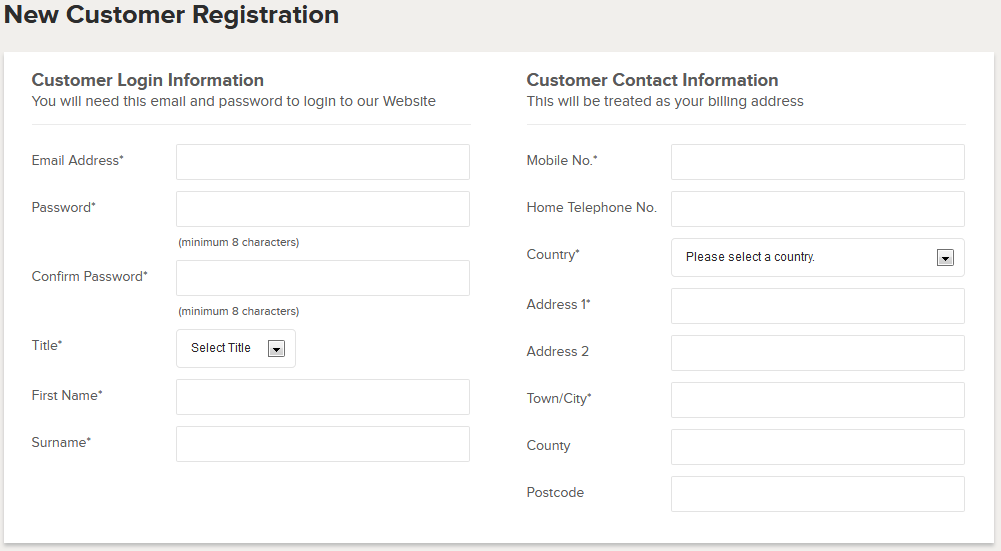Click the Mobile No. input field
Image resolution: width=1001 pixels, height=551 pixels.
[x=818, y=162]
